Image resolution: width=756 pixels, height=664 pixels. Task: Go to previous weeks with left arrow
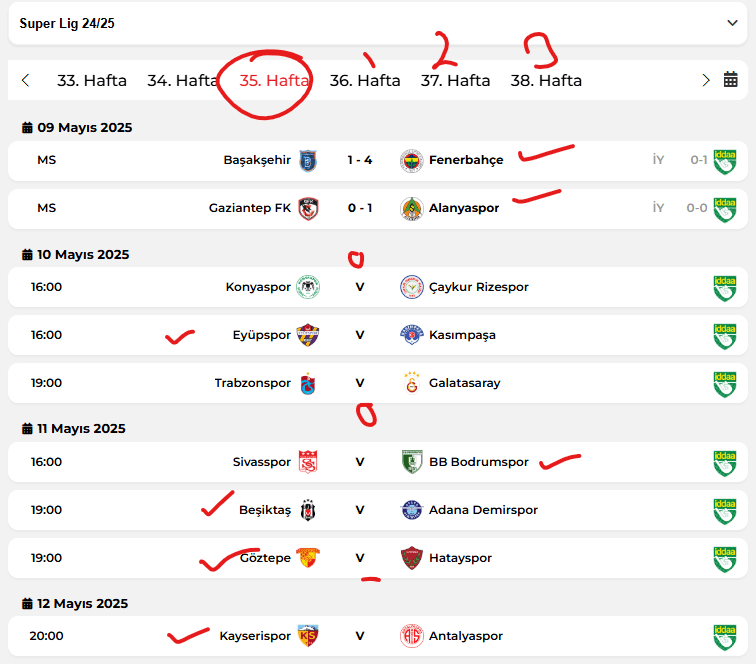[25, 80]
